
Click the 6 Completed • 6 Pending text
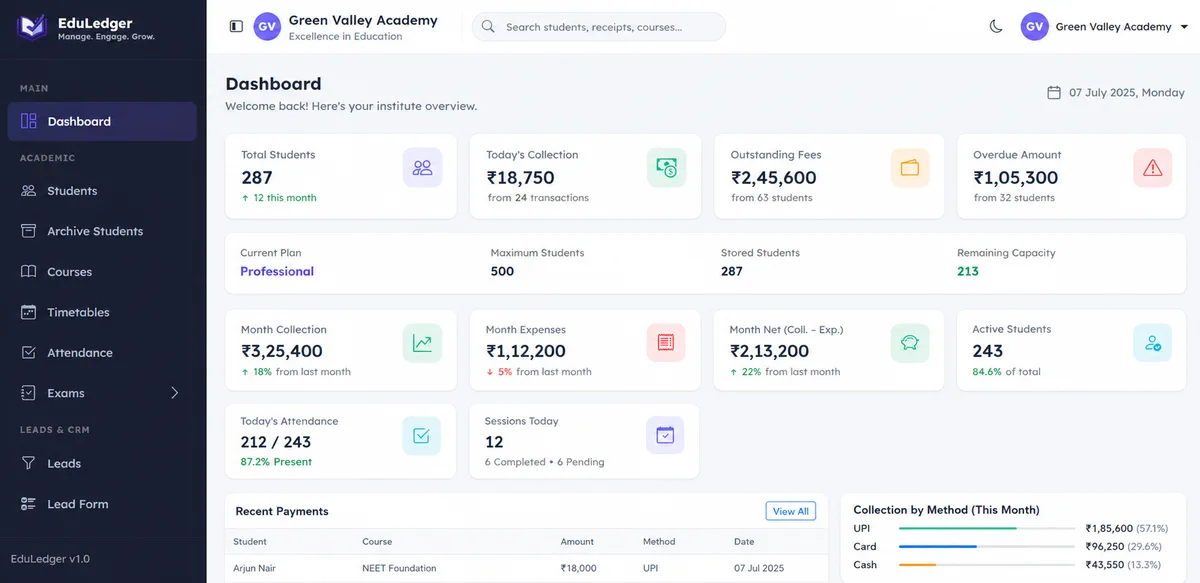(x=545, y=462)
